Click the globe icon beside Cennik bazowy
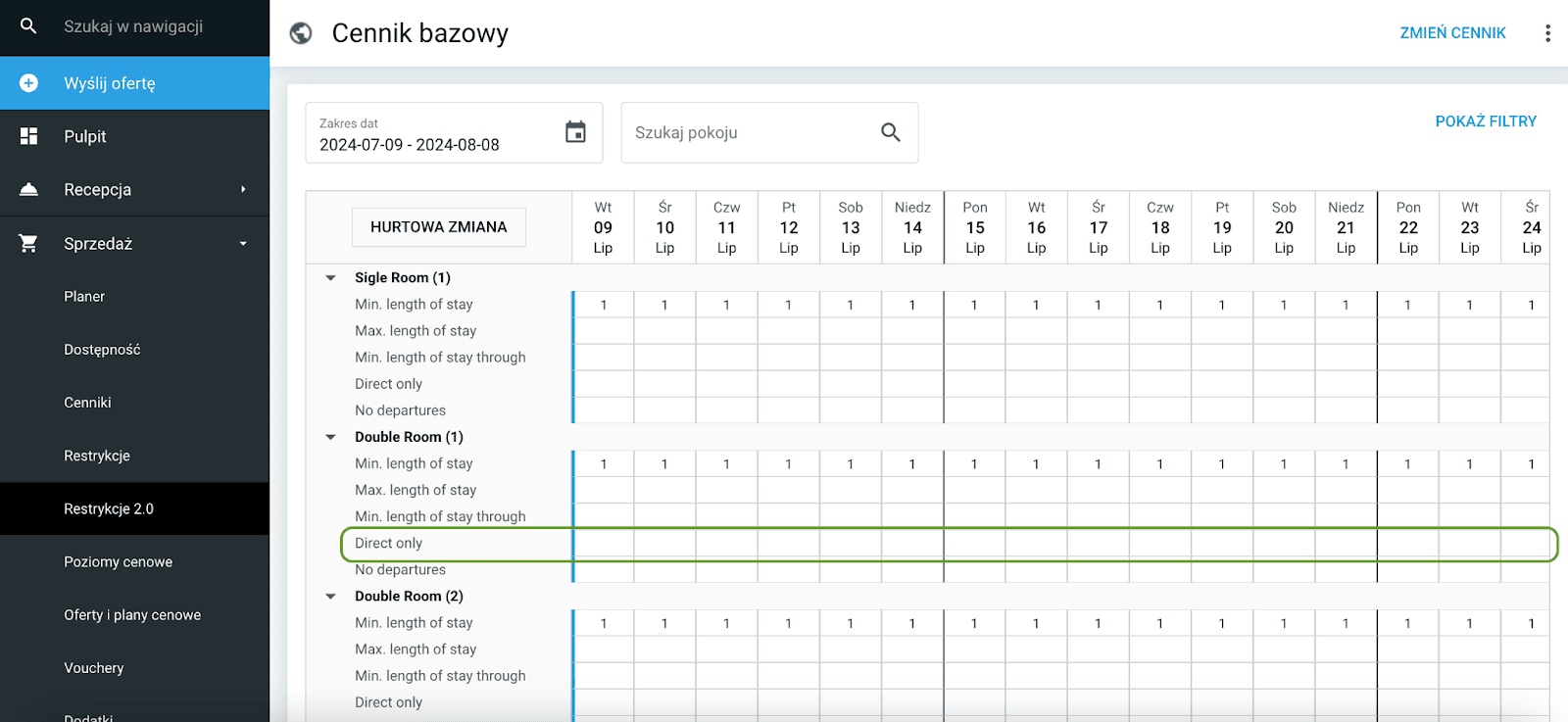Viewport: 1568px width, 722px height. point(301,33)
